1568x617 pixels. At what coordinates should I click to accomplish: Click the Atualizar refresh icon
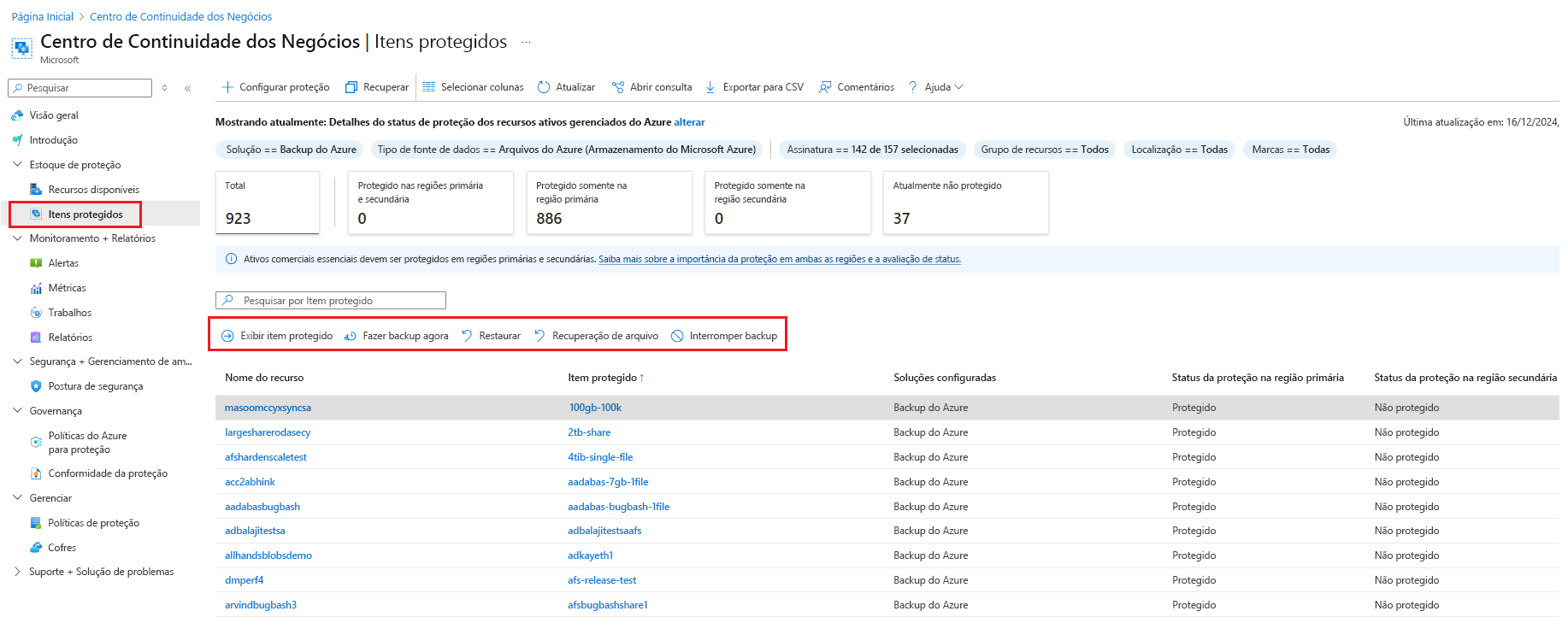544,87
